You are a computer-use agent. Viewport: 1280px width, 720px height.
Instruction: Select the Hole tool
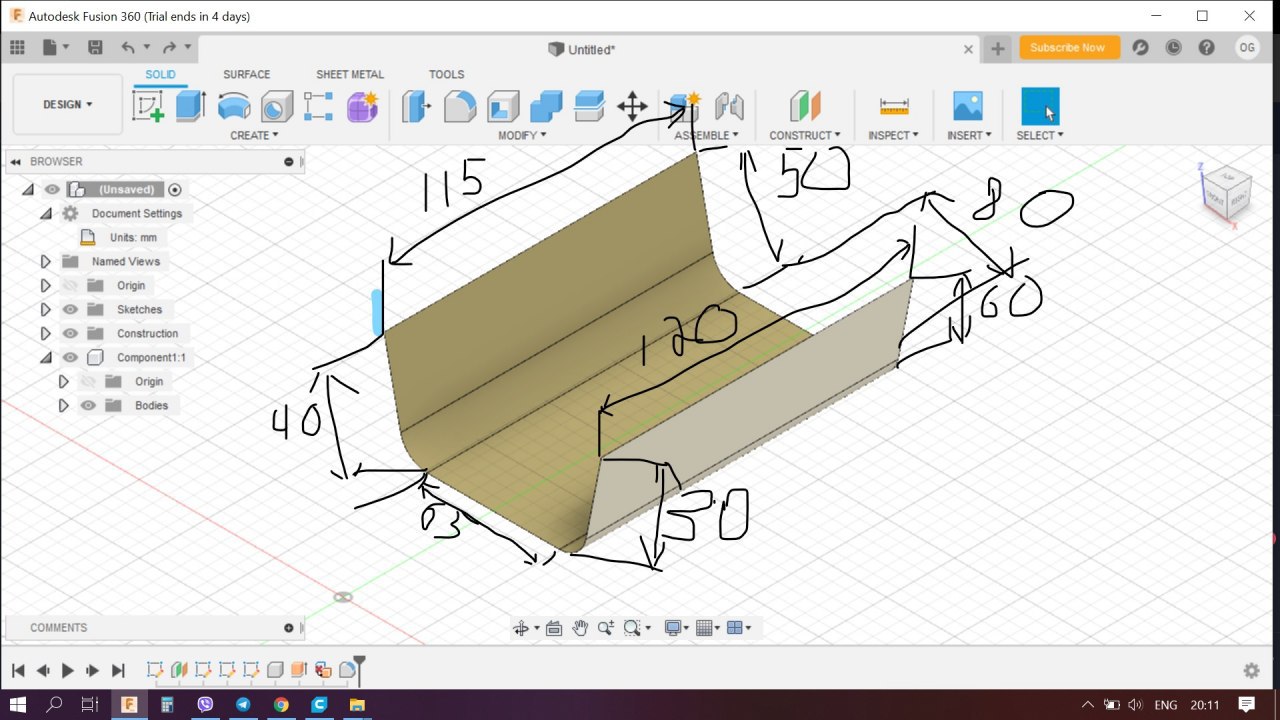tap(277, 106)
